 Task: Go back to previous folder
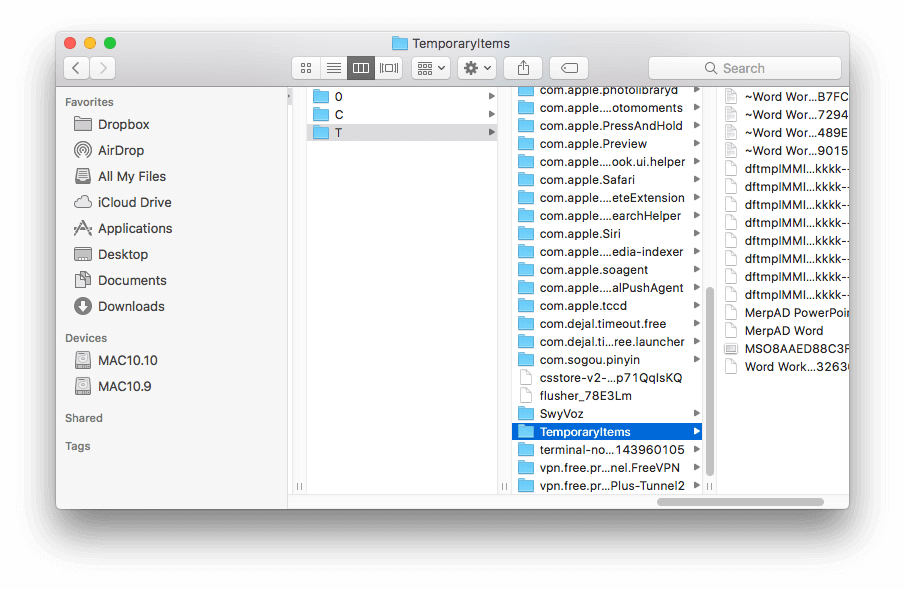click(77, 68)
